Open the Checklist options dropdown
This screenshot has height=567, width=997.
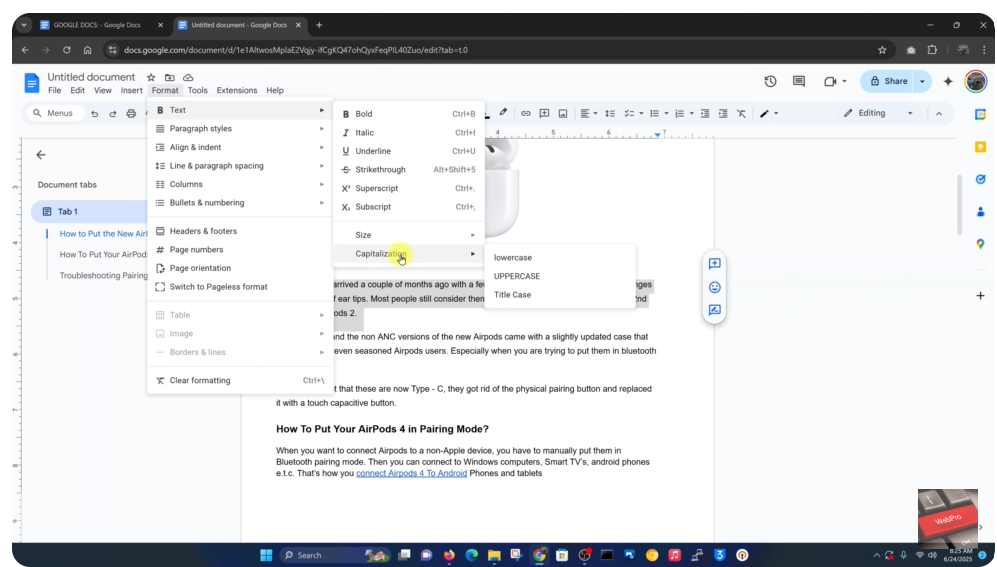tap(641, 114)
